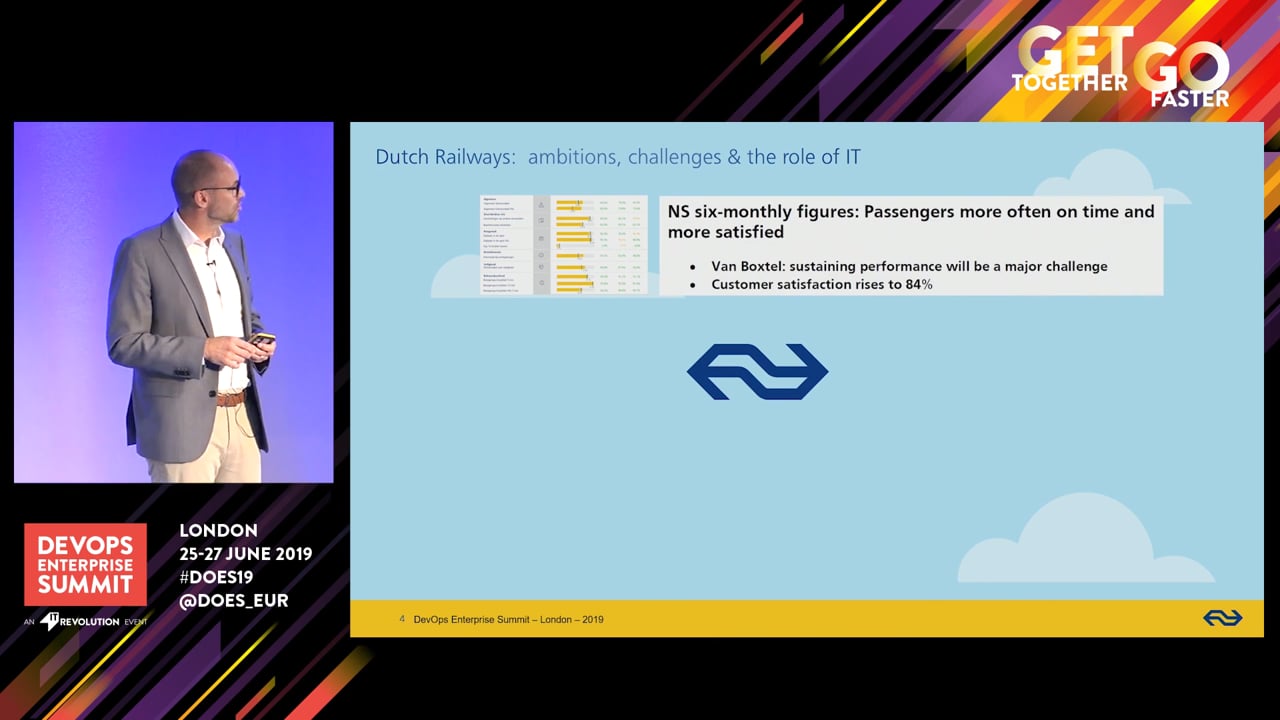Click headline 'NS six-monthly figures: Passengers more often'
This screenshot has width=1280, height=720.
pos(911,221)
